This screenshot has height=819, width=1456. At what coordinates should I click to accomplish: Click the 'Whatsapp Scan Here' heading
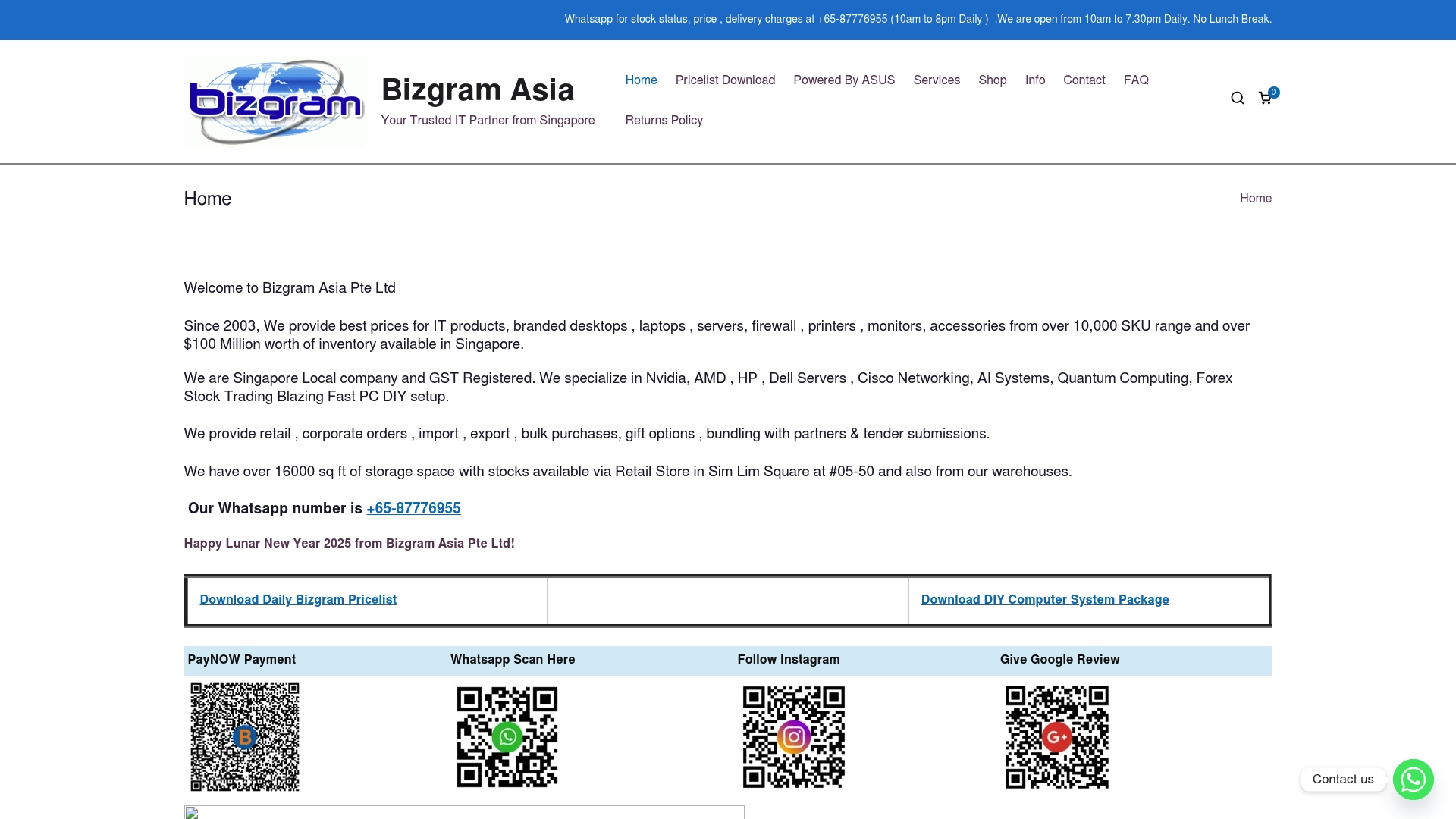coord(513,659)
